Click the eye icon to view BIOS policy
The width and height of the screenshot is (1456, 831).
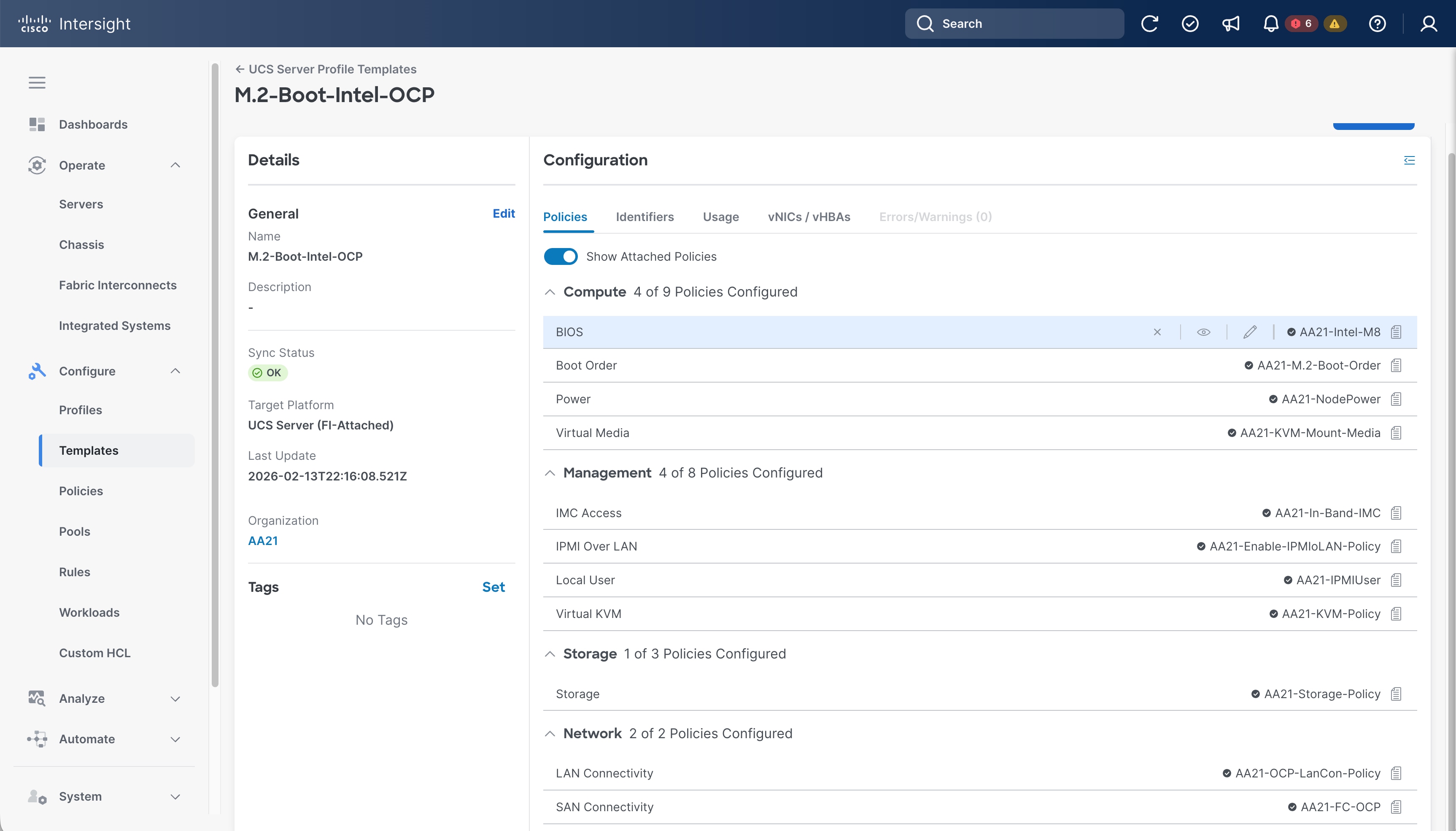(1203, 332)
